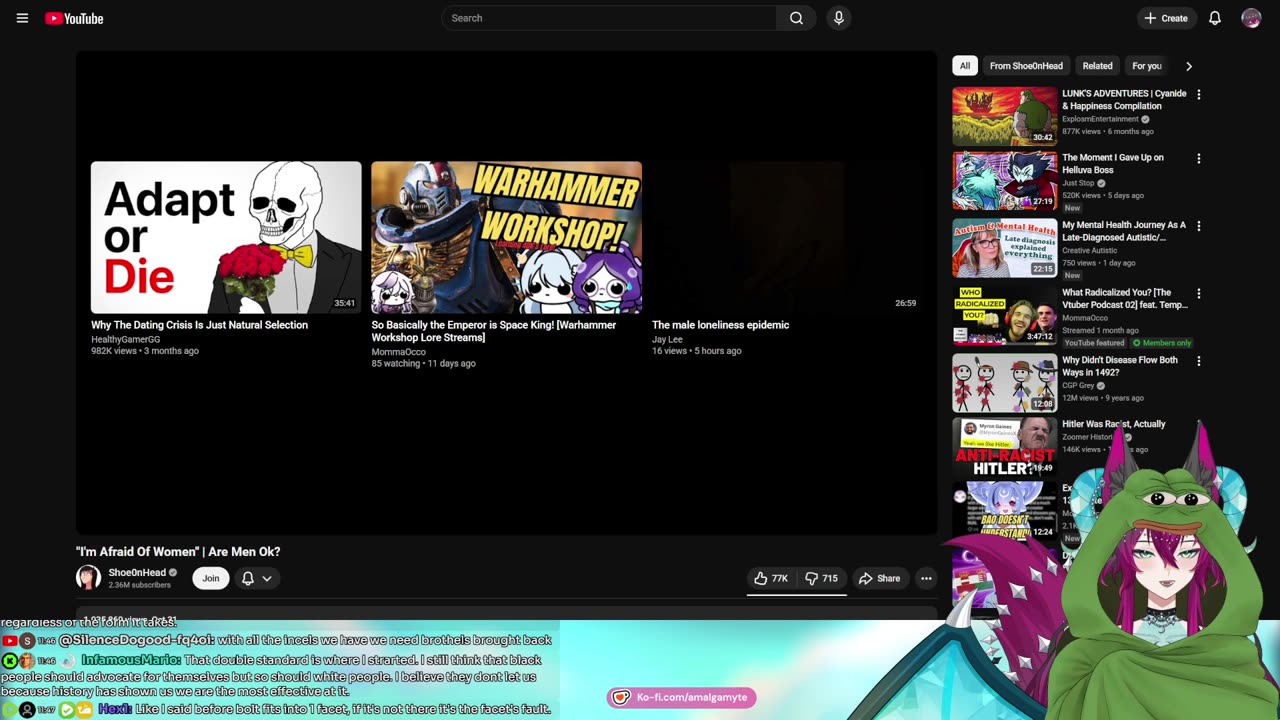Open What Radicalized You sidebar thumbnail

pos(1004,316)
